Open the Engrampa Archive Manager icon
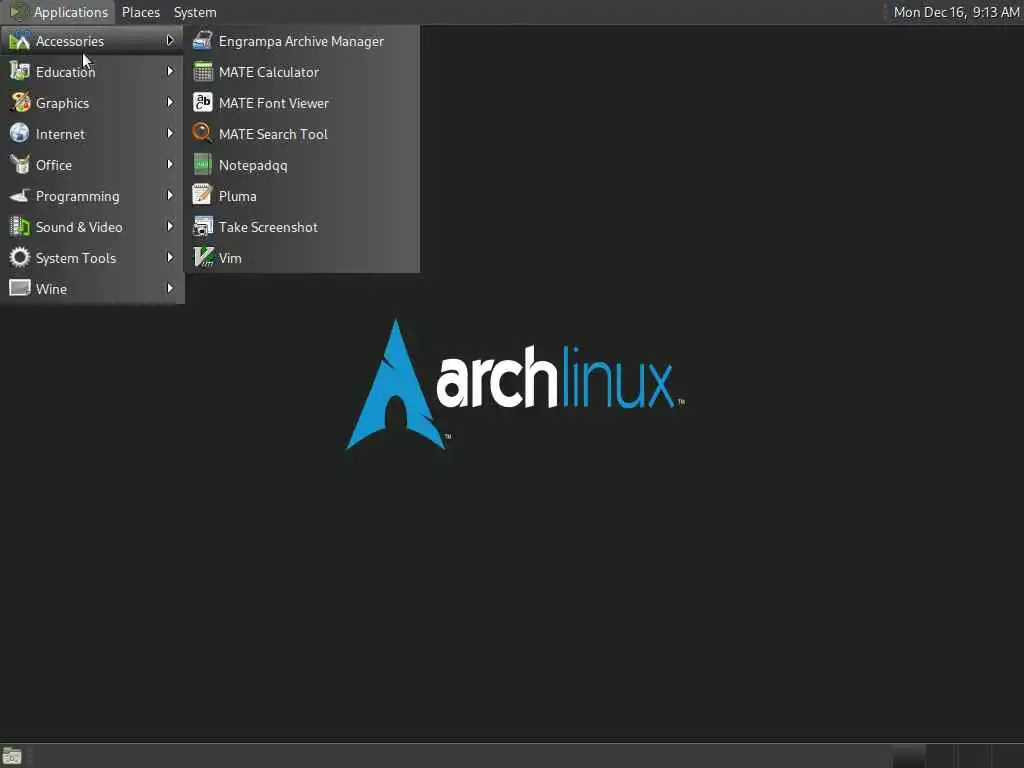The height and width of the screenshot is (768, 1024). [x=202, y=40]
